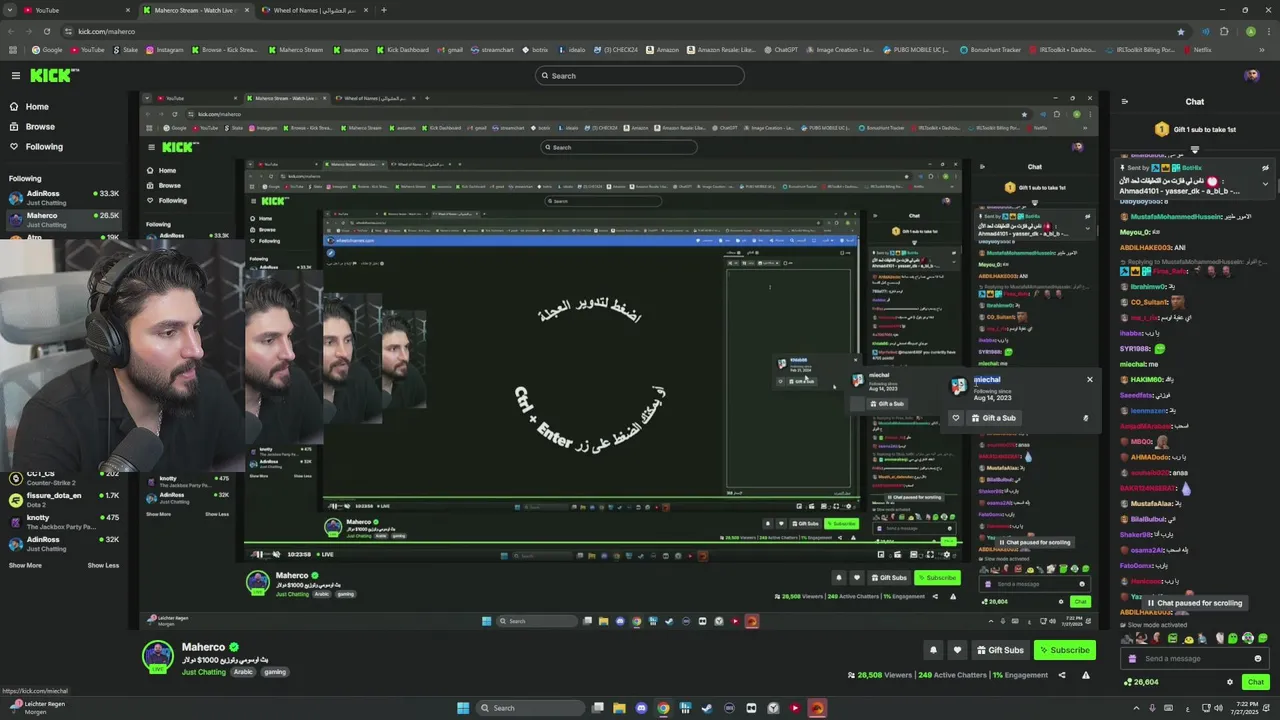
Task: Open the miechal username link on card
Action: click(987, 379)
